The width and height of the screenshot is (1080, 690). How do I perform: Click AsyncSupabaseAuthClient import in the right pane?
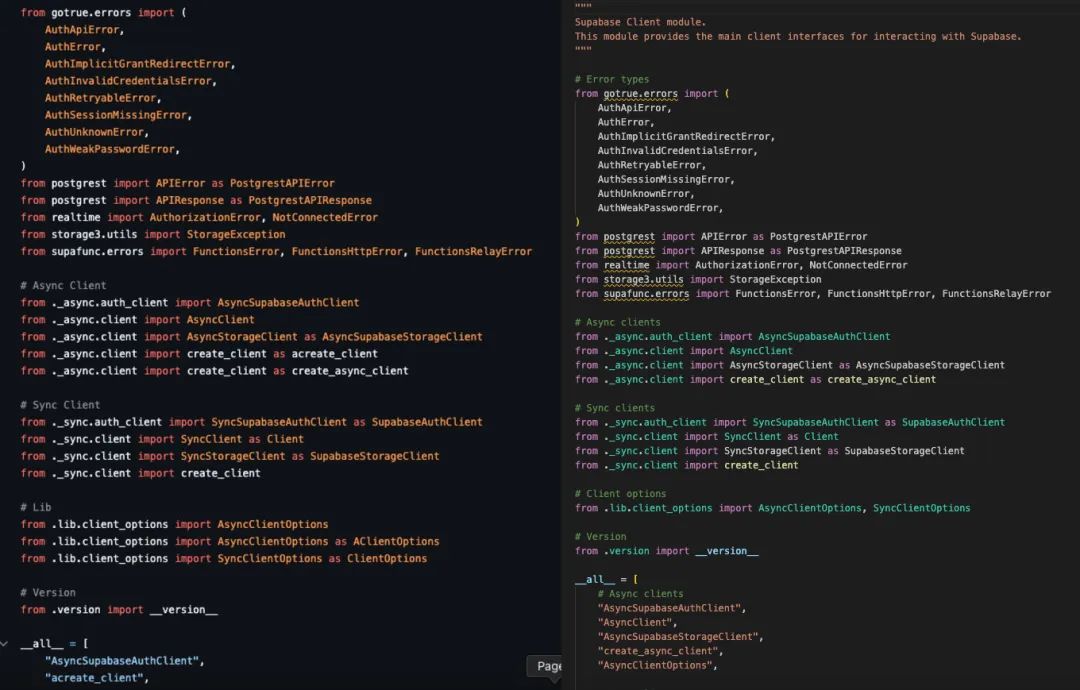(x=824, y=337)
